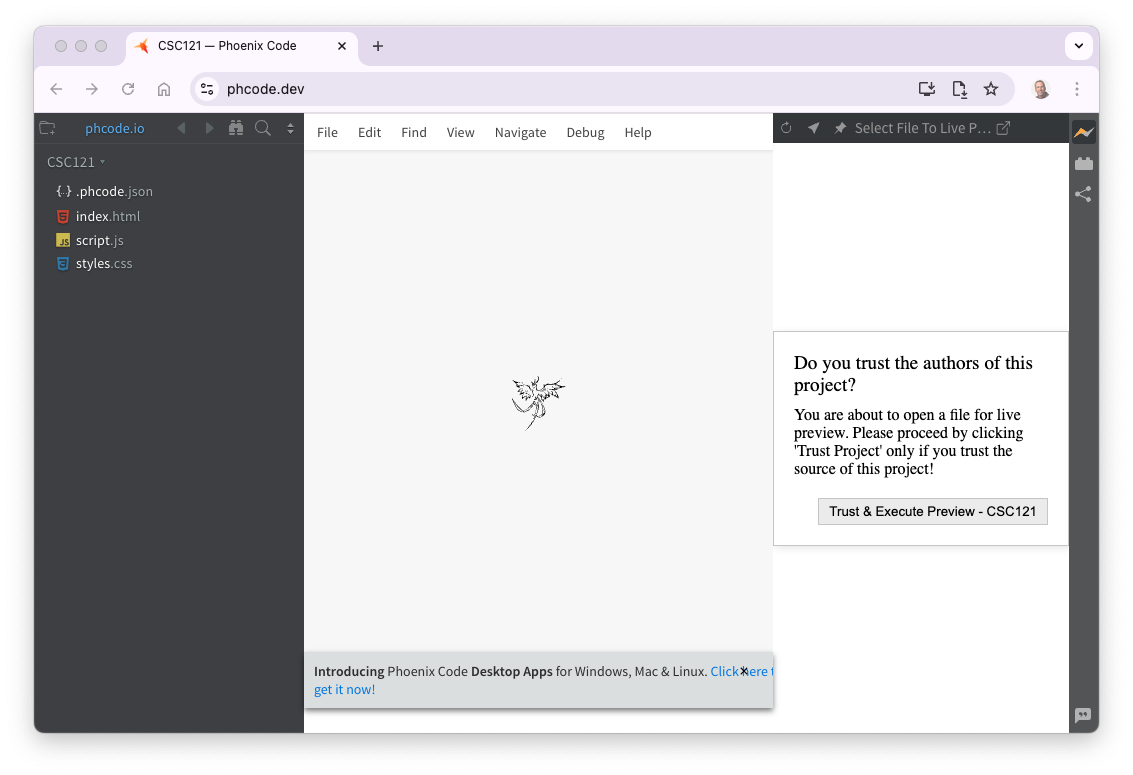Viewport: 1133px width, 775px height.
Task: Expand the CSC121 project dropdown
Action: tap(100, 161)
